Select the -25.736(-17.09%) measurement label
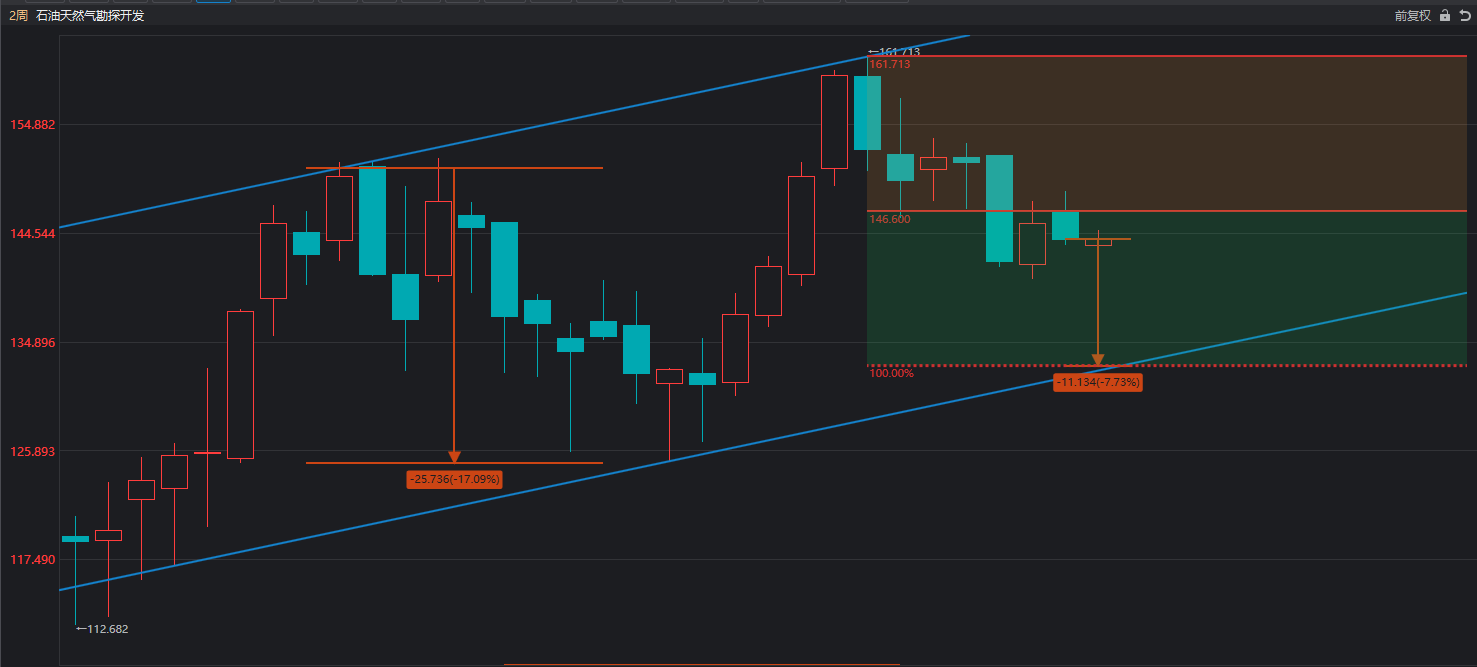The image size is (1477, 667). coord(454,480)
